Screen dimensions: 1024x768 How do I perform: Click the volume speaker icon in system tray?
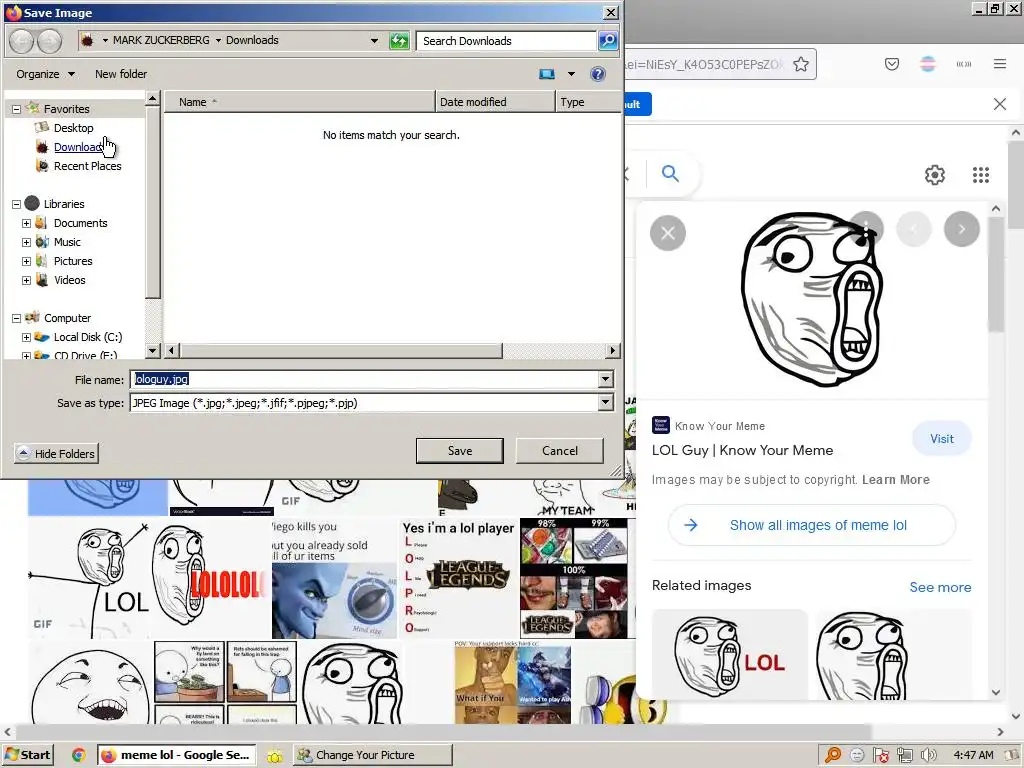tap(928, 755)
